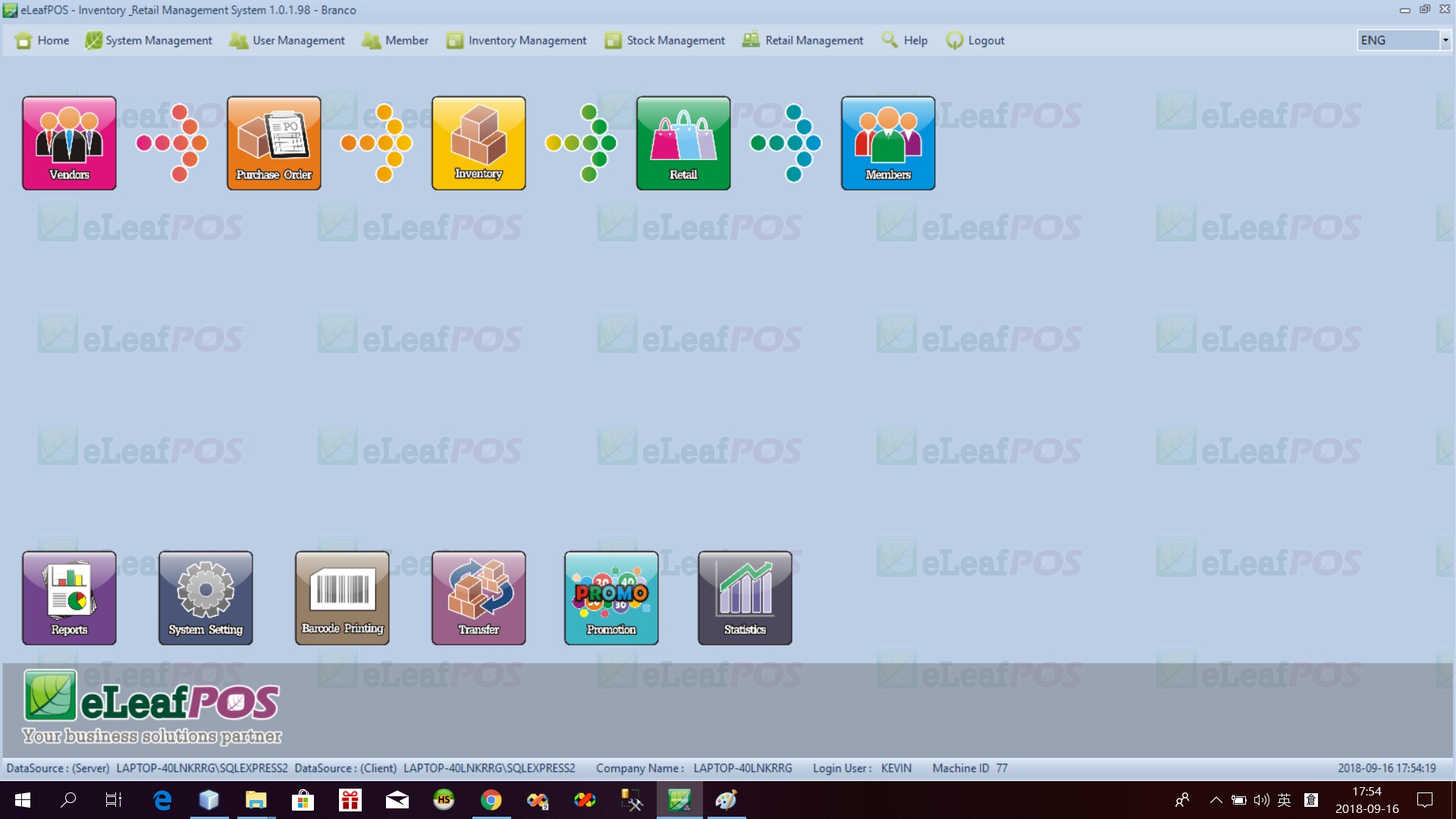Open the Vendors module icon
Viewport: 1456px width, 819px height.
pyautogui.click(x=69, y=143)
